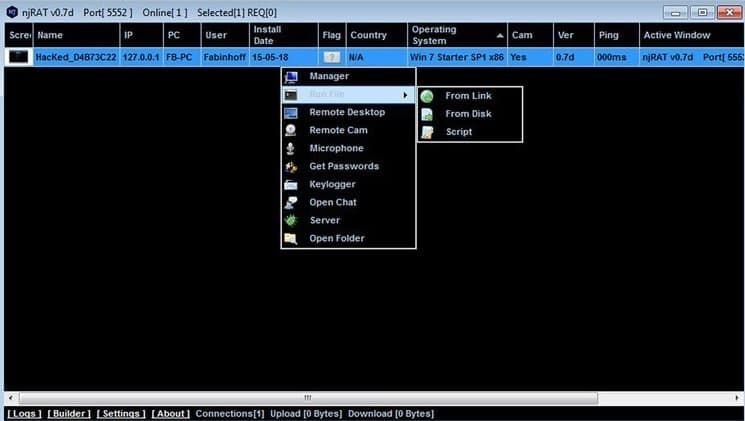Click the Run File terminal icon

291,95
